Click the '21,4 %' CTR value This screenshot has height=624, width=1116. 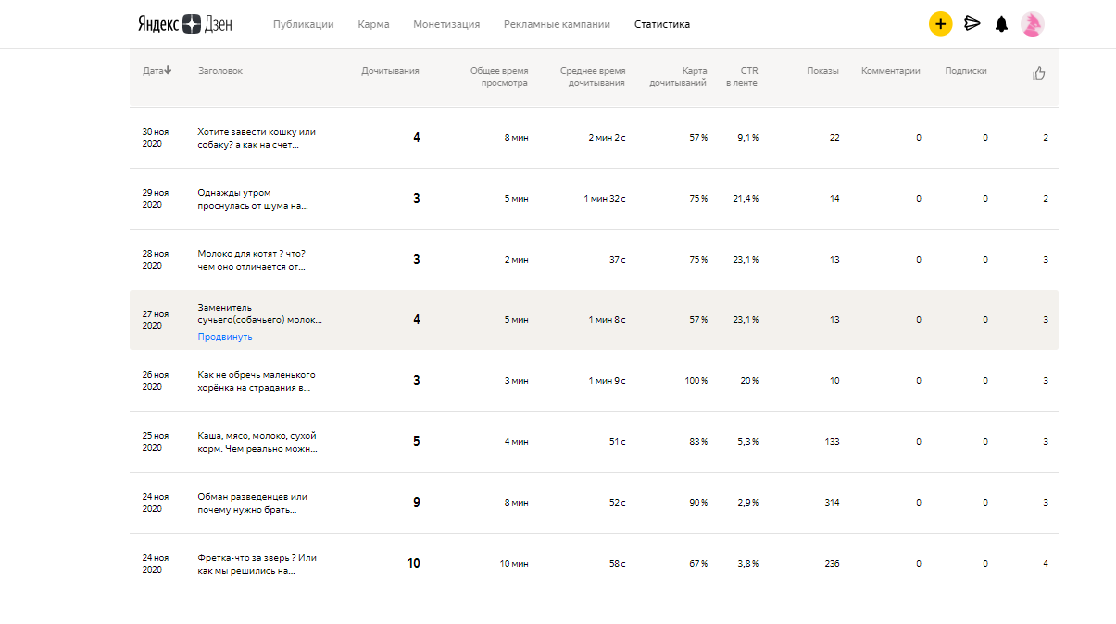(746, 199)
